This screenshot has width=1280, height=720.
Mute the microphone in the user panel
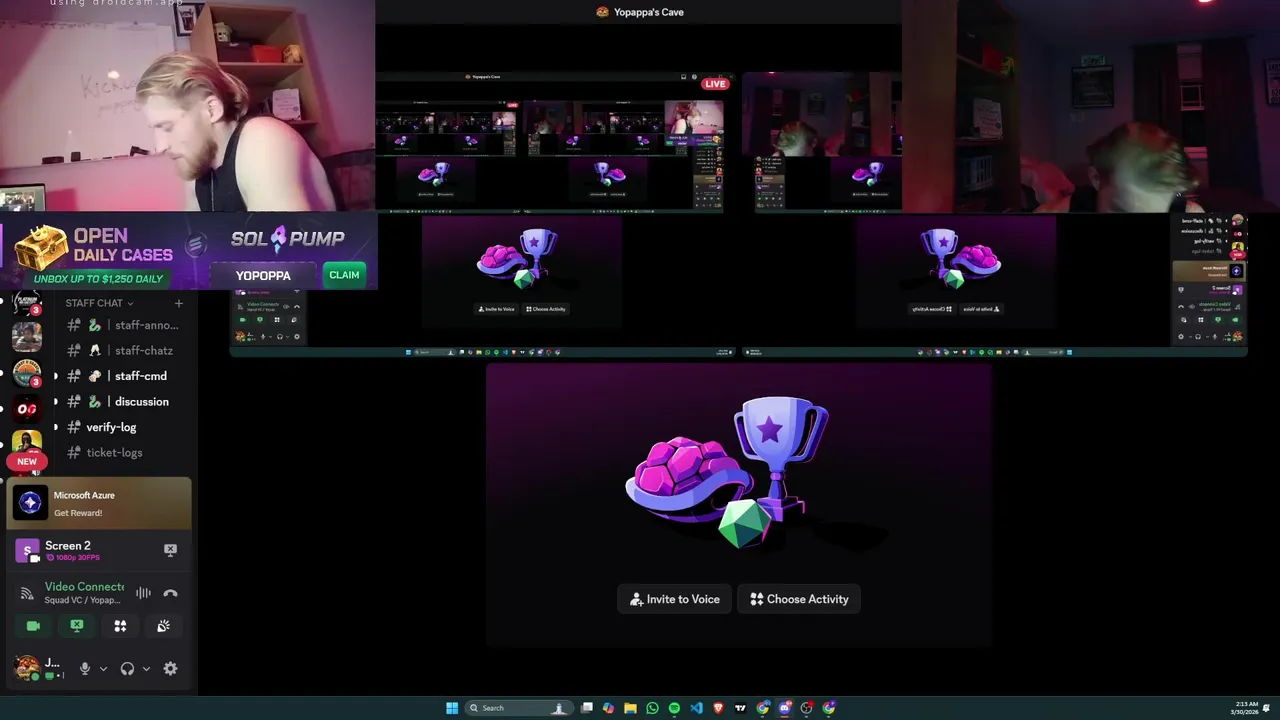[85, 669]
